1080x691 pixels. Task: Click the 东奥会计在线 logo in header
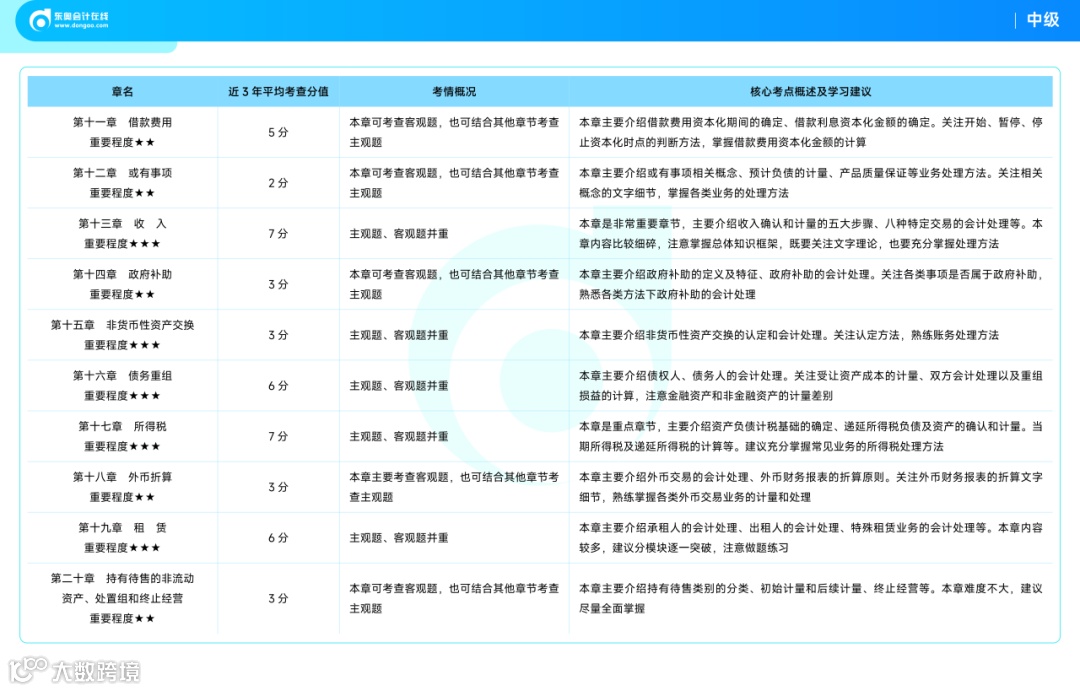click(69, 20)
